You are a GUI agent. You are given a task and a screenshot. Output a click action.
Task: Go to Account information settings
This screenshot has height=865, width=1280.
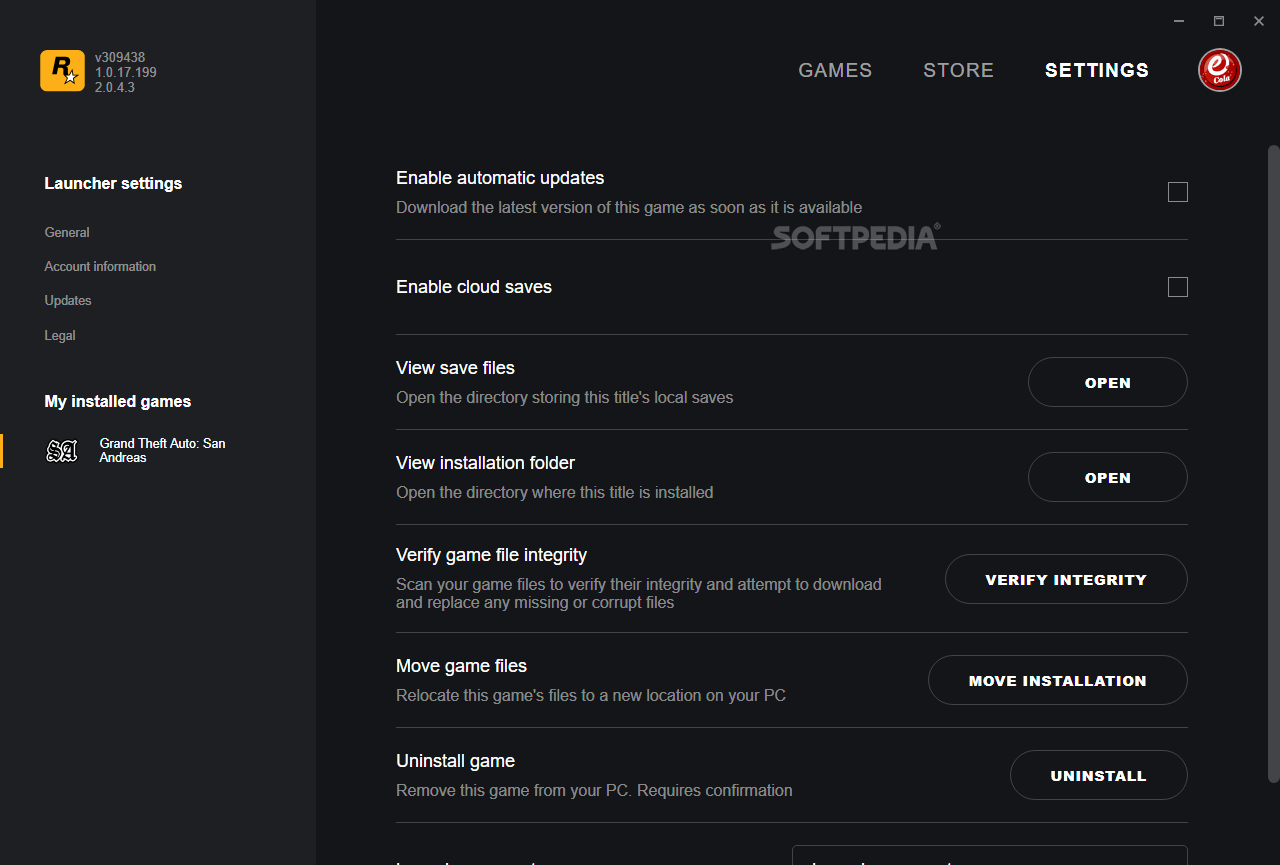pos(100,266)
